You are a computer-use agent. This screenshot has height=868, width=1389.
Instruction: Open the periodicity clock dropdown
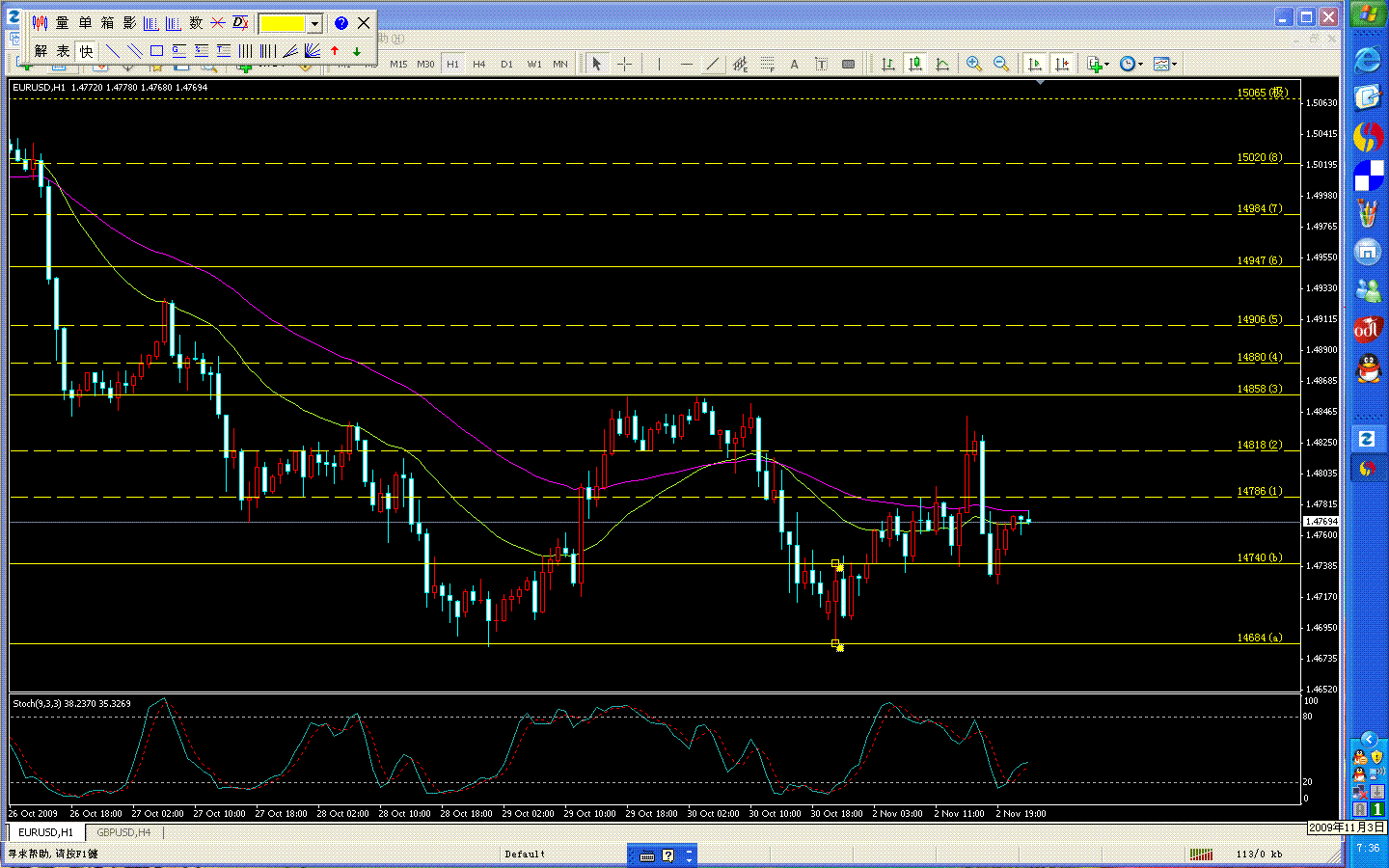(x=1131, y=64)
